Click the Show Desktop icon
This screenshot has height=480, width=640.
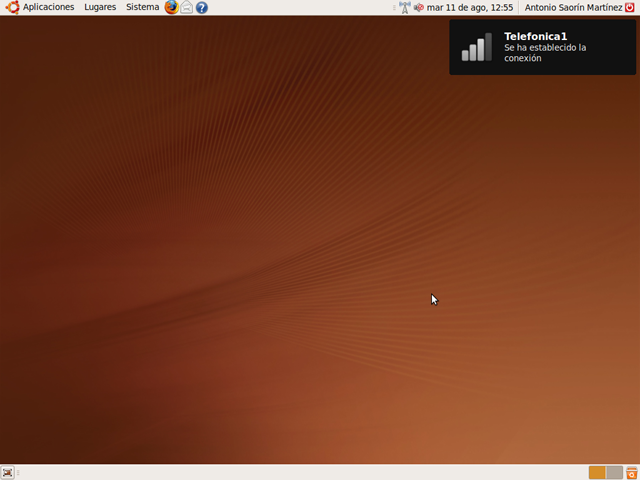7,472
